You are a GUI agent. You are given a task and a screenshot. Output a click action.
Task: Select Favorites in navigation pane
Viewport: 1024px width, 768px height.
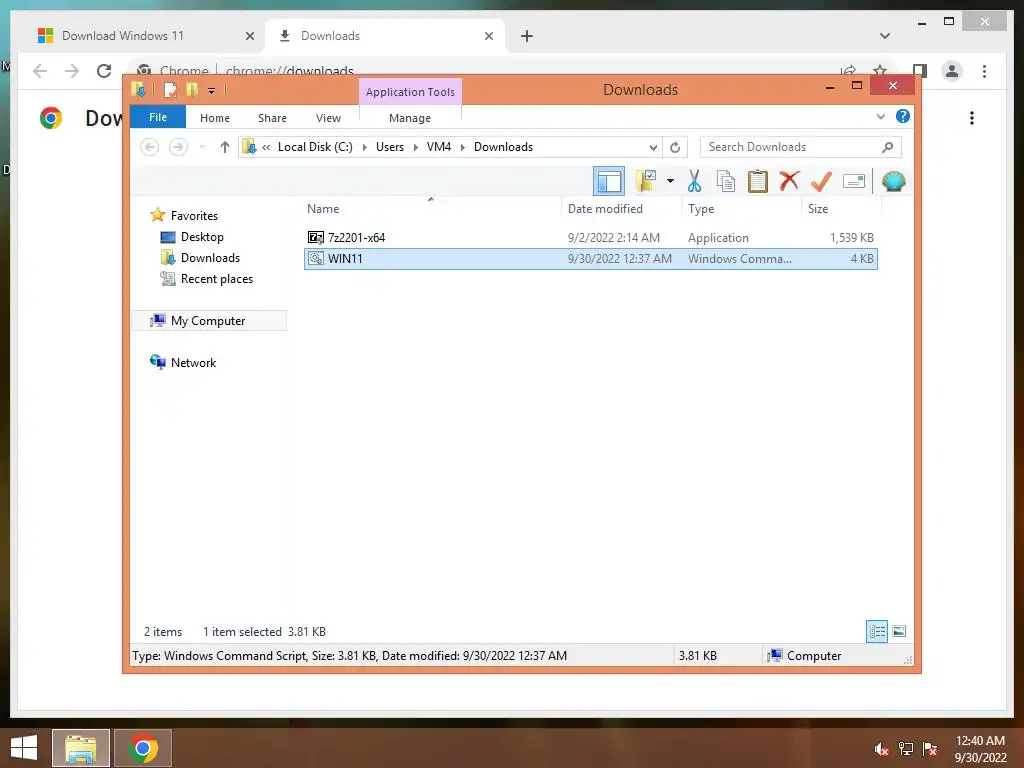194,216
